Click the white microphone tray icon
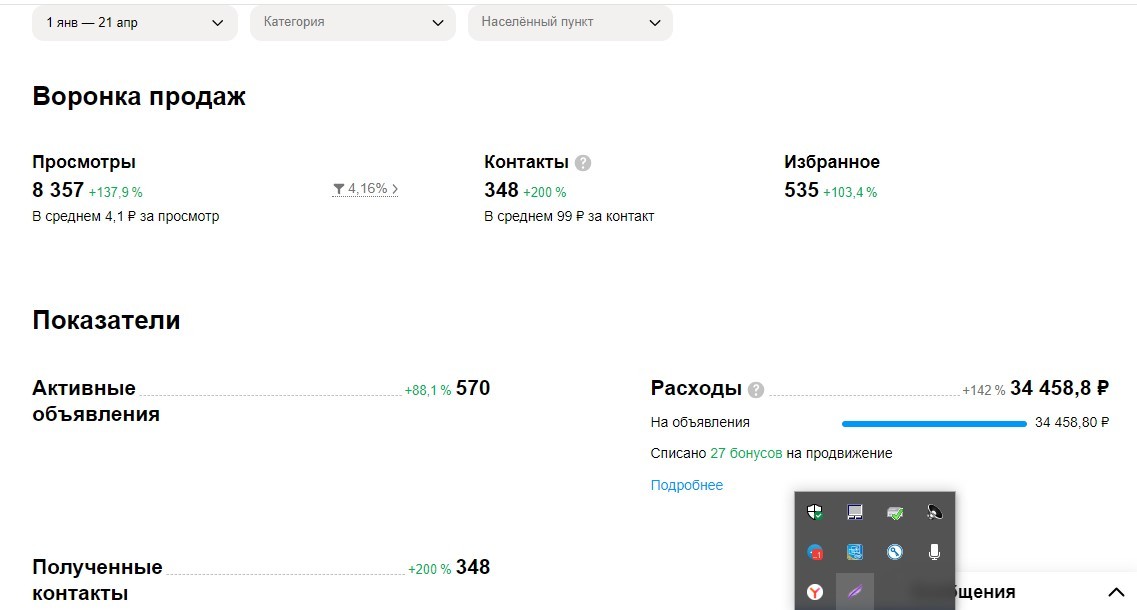The width and height of the screenshot is (1137, 610). pyautogui.click(x=934, y=553)
